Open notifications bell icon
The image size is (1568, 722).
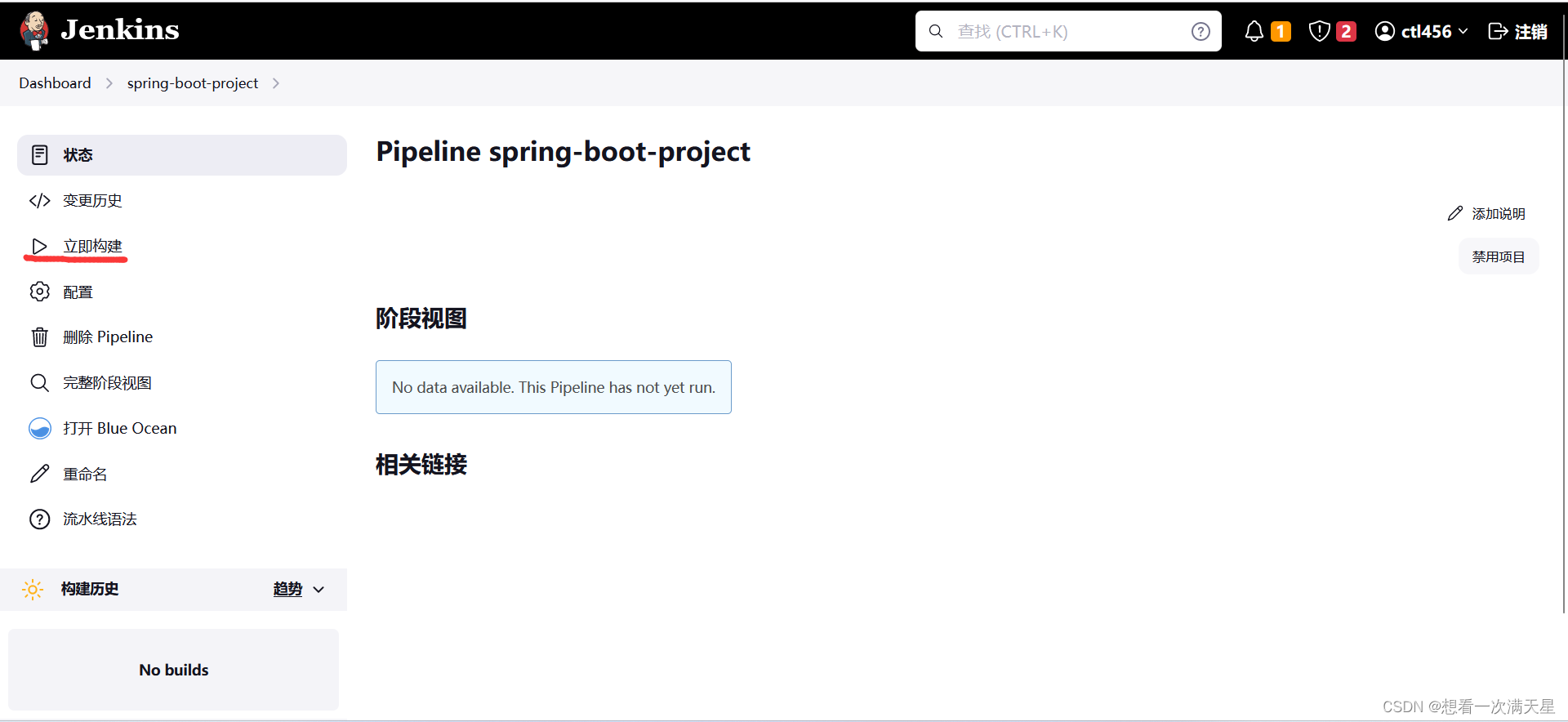point(1254,31)
